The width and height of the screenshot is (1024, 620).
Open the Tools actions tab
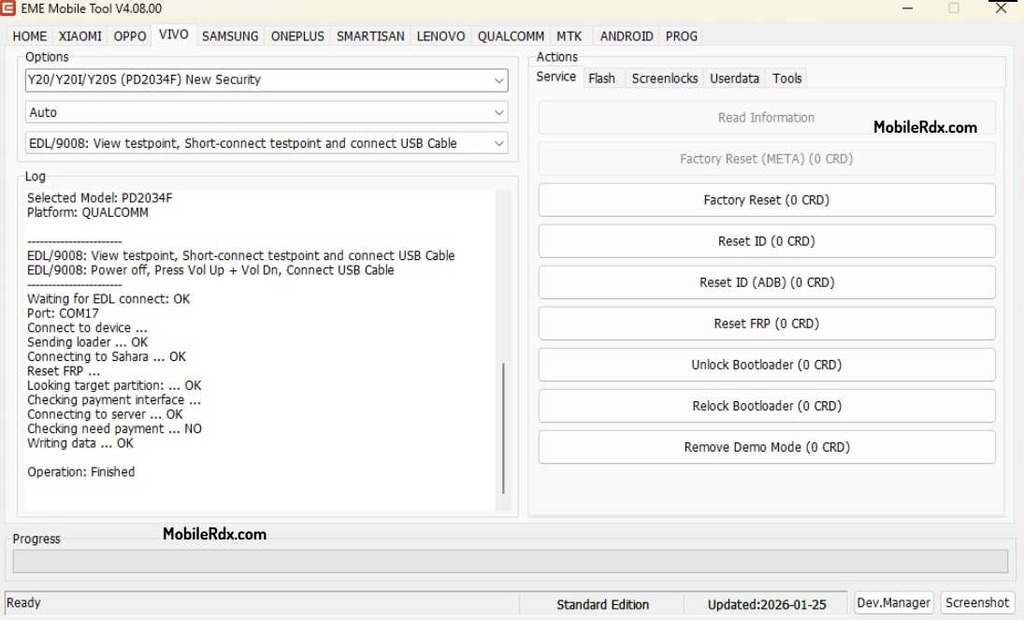[x=787, y=78]
